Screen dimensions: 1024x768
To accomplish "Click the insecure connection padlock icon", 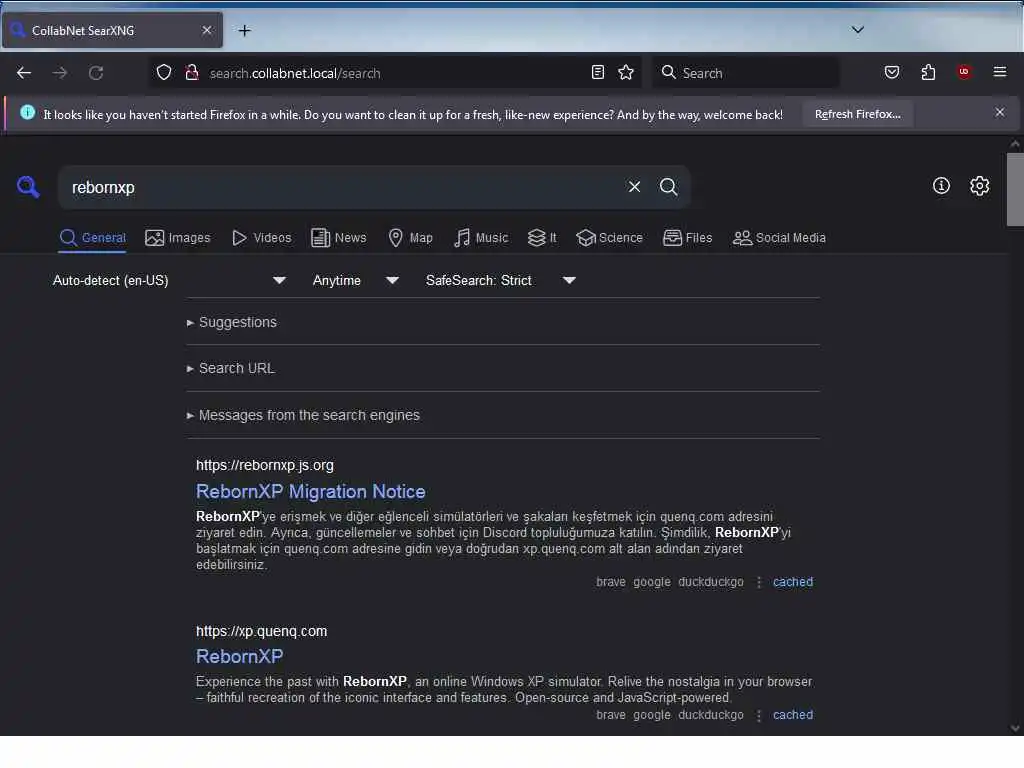I will coord(191,72).
